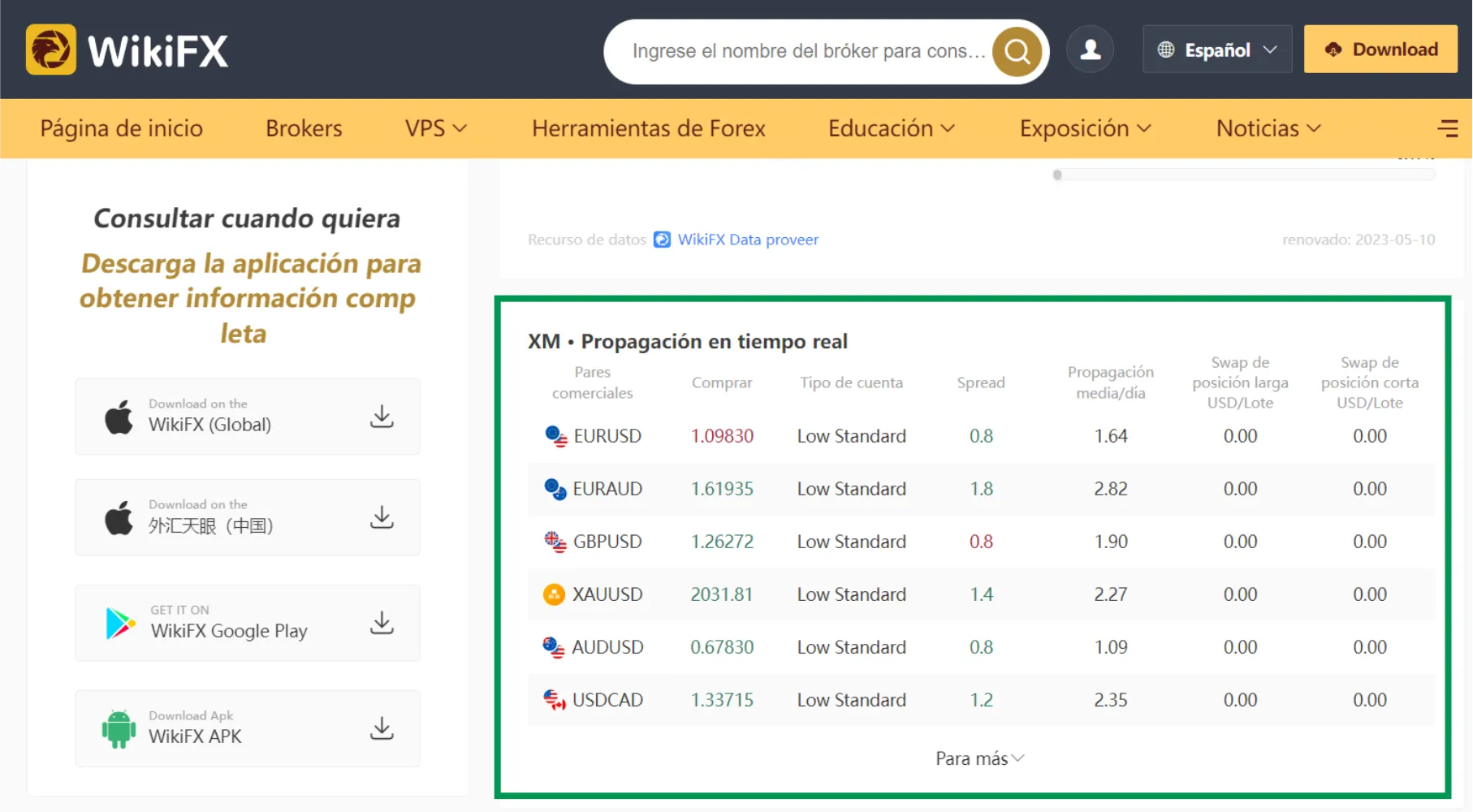Click the EURAUD currency flag icon
The width and height of the screenshot is (1473, 812).
[x=555, y=489]
